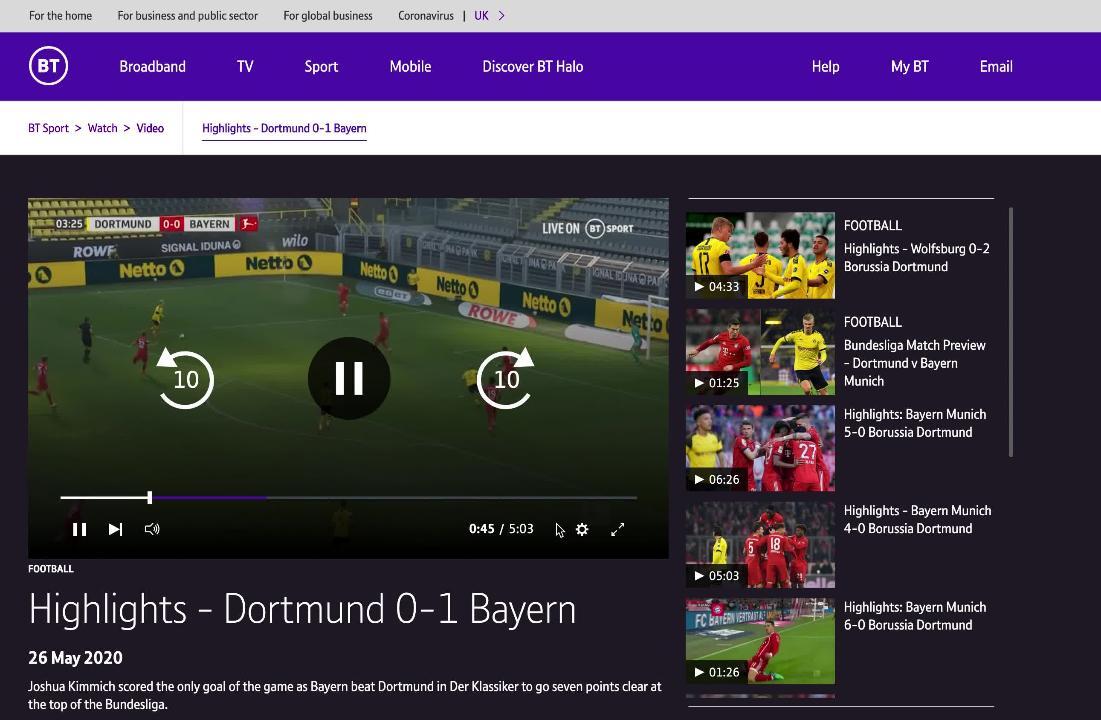
Task: Click the small pause icon in the control bar
Action: 79,530
